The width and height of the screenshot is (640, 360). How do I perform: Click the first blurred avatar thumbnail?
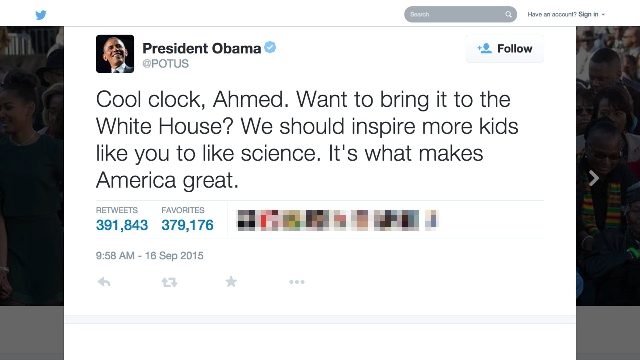pos(246,220)
